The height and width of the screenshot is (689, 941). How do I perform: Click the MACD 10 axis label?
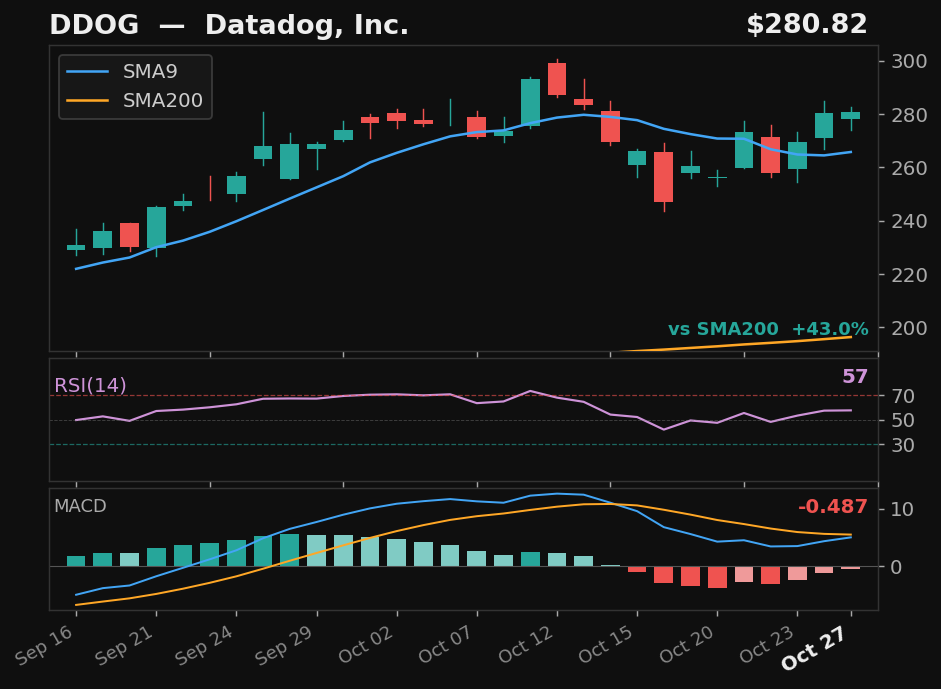pyautogui.click(x=903, y=510)
